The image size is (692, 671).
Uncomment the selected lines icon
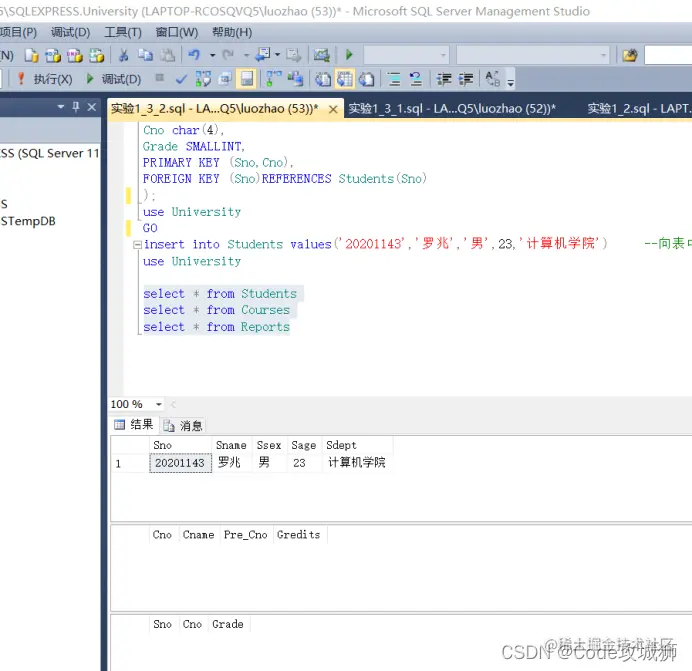416,79
